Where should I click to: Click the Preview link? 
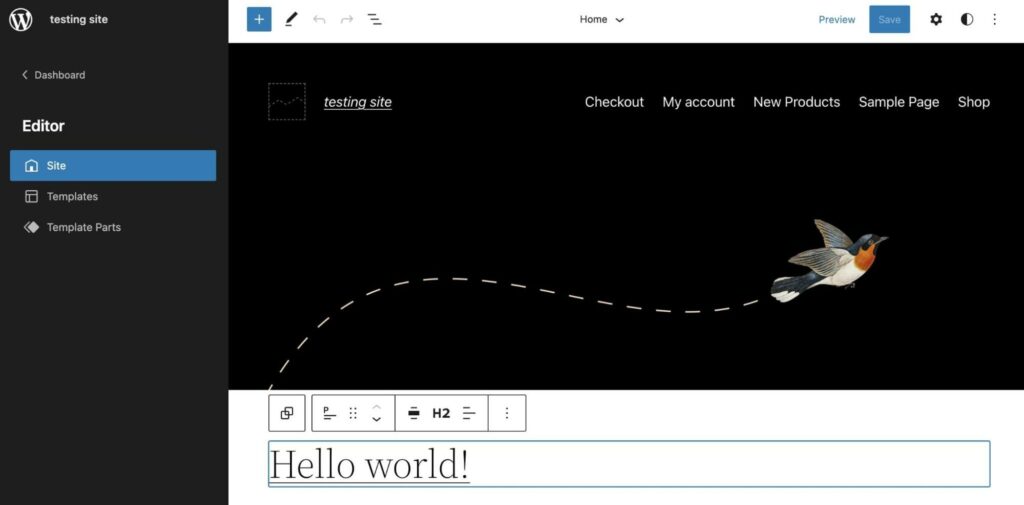click(x=837, y=20)
